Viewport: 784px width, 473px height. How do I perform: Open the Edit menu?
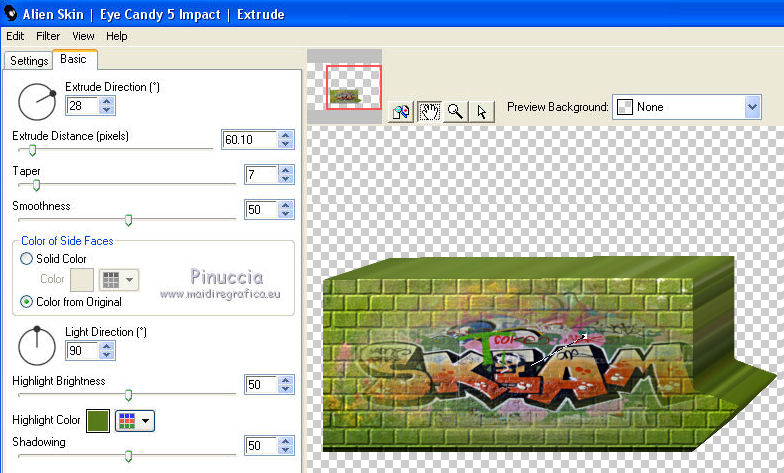(15, 36)
